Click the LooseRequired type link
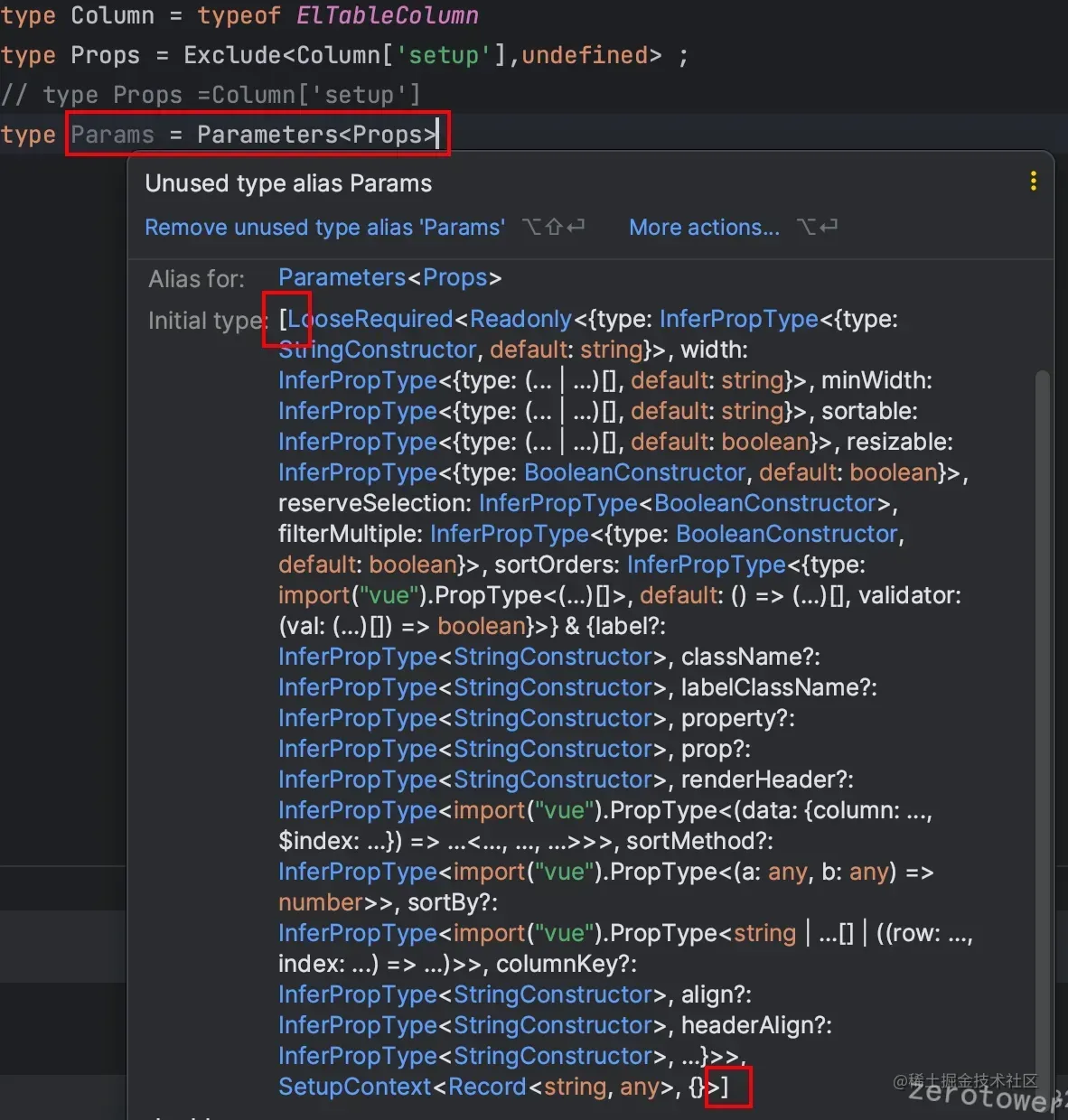The height and width of the screenshot is (1120, 1068). [370, 319]
